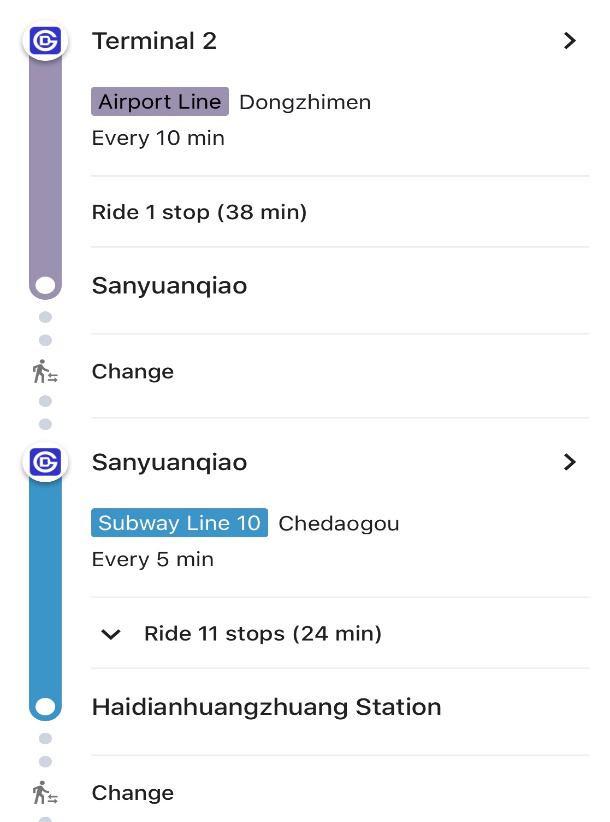The height and width of the screenshot is (822, 610).
Task: Tap the white stop marker at Sanyuanqiao
Action: [45, 286]
